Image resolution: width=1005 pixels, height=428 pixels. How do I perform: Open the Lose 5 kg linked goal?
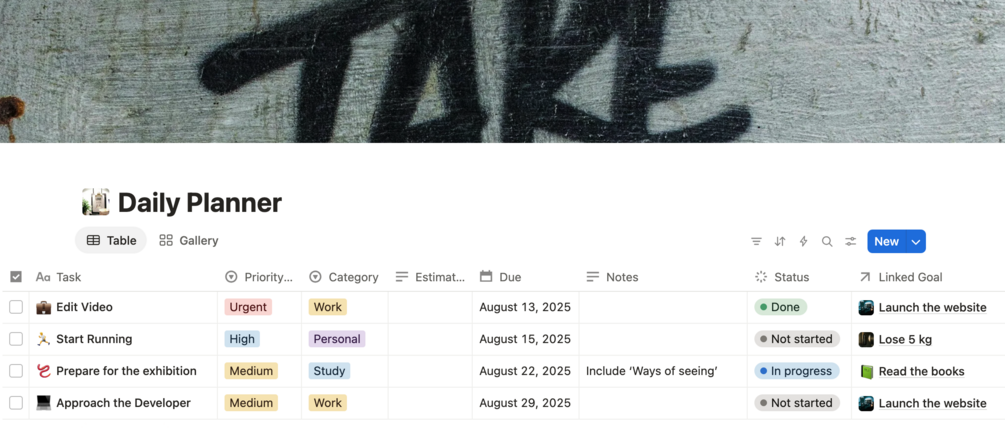[x=905, y=340]
